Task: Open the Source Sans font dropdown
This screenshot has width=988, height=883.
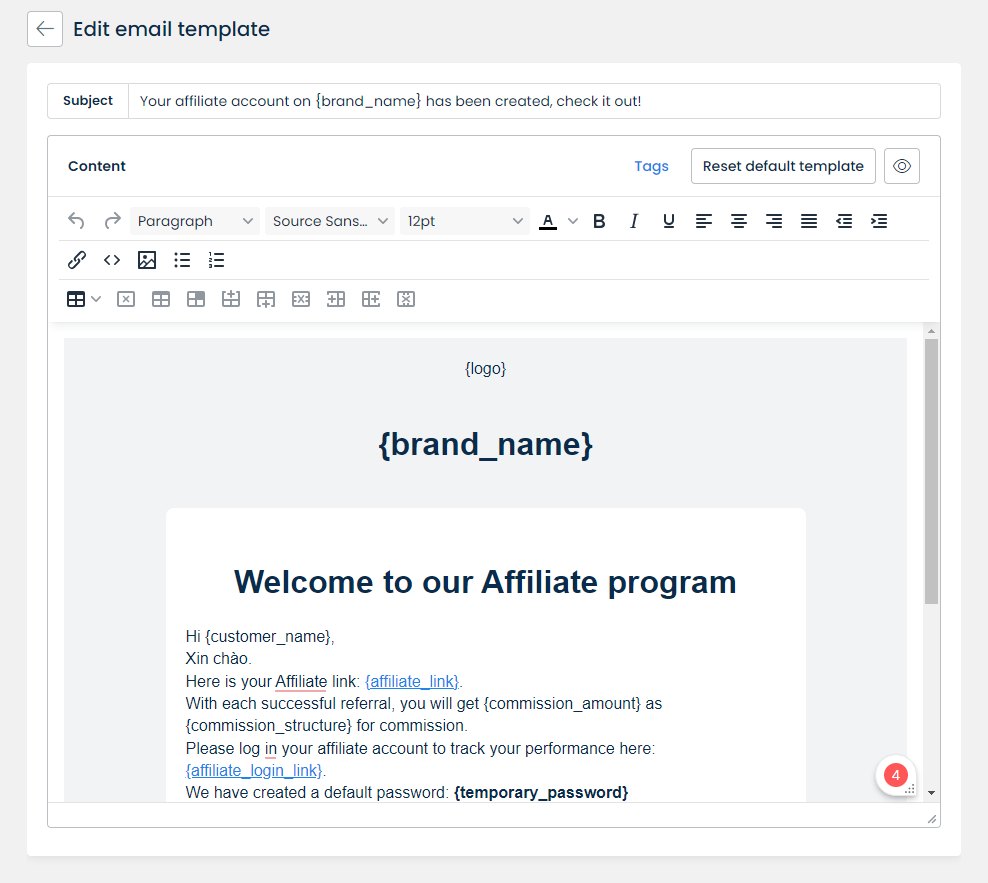Action: point(330,221)
